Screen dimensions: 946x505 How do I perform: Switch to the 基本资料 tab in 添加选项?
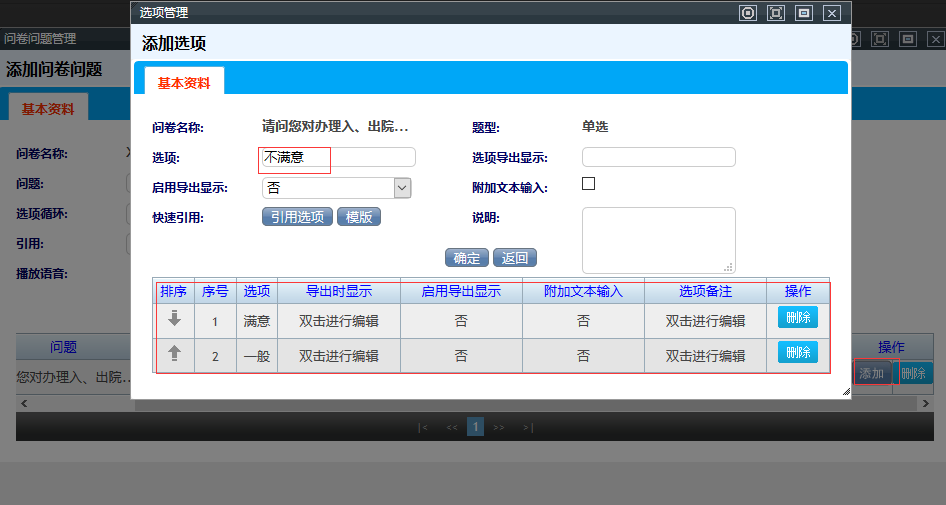pos(184,83)
